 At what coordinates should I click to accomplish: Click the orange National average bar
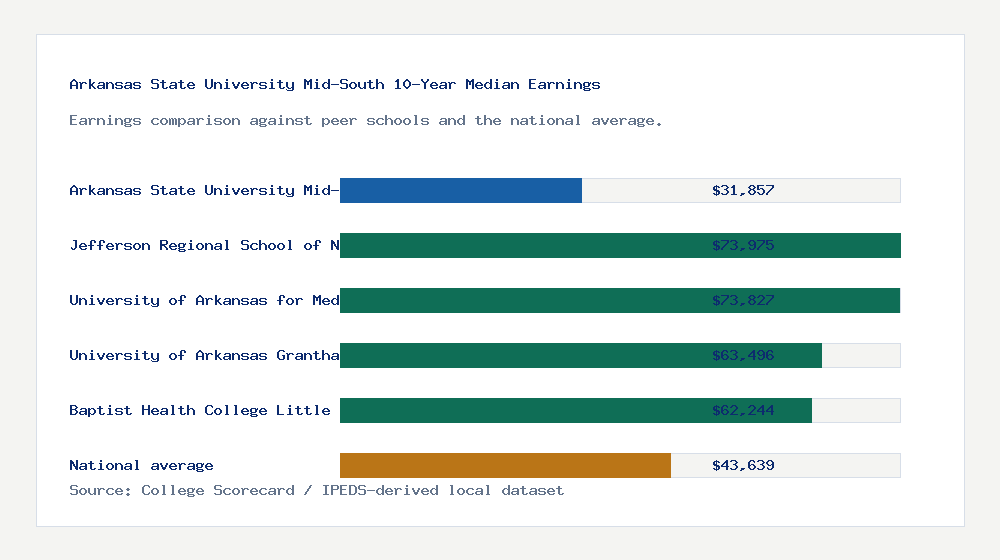point(505,466)
